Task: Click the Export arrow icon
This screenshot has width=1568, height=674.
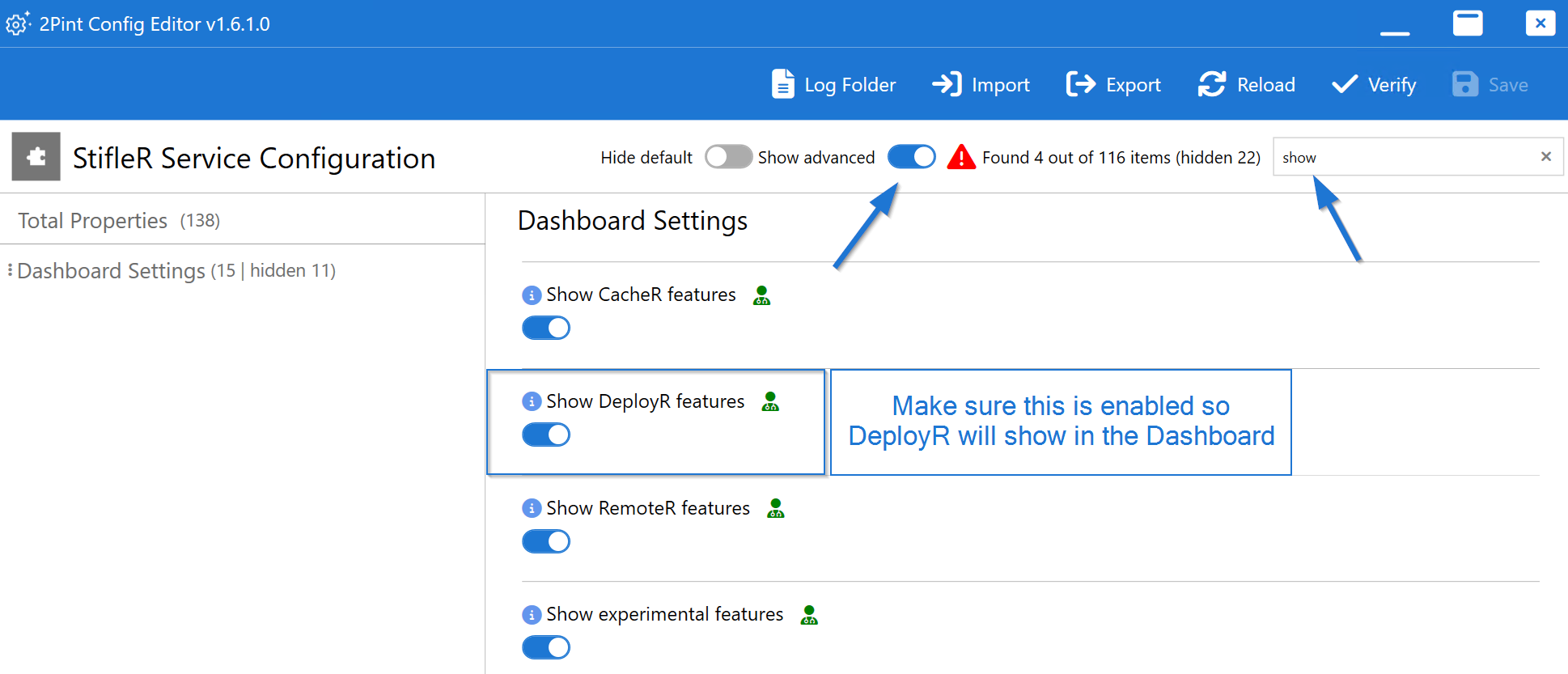Action: [x=1081, y=84]
